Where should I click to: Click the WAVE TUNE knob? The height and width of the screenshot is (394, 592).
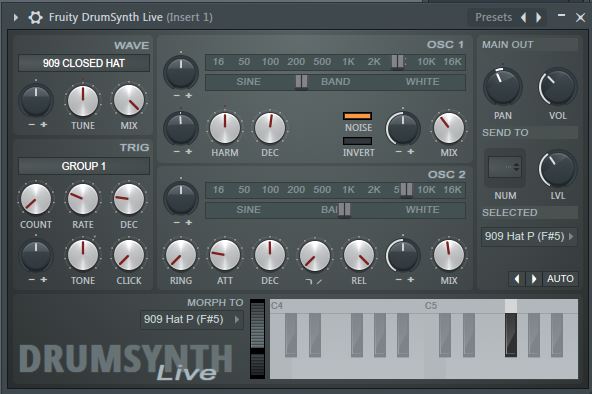[83, 100]
